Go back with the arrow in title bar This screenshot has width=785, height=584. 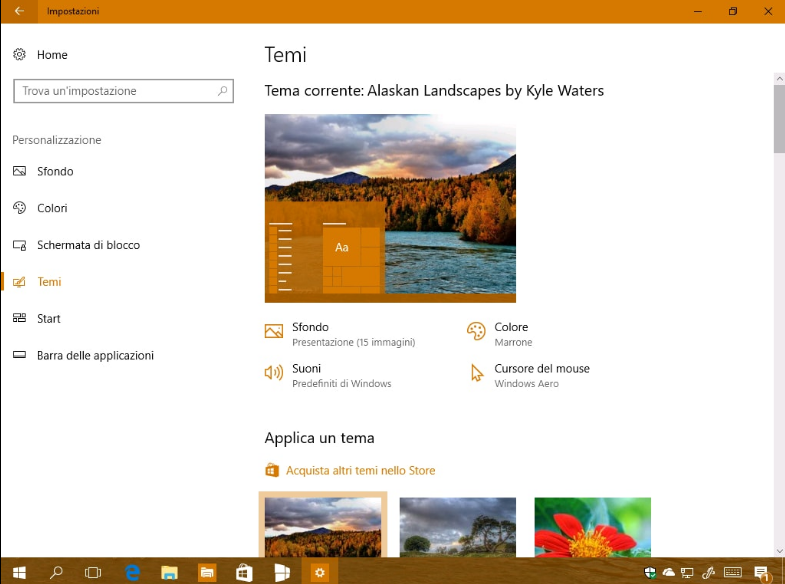19,11
